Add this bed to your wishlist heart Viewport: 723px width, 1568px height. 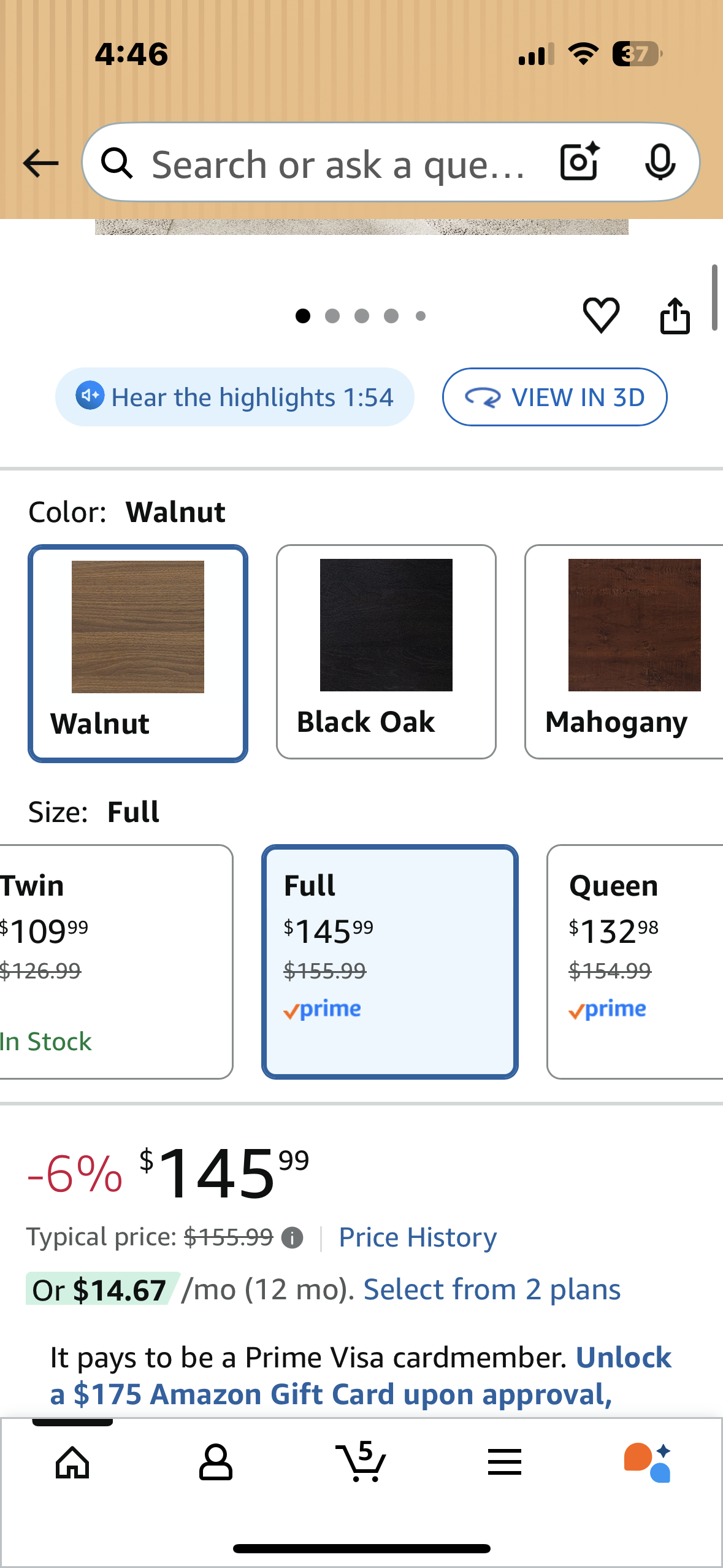pos(602,315)
